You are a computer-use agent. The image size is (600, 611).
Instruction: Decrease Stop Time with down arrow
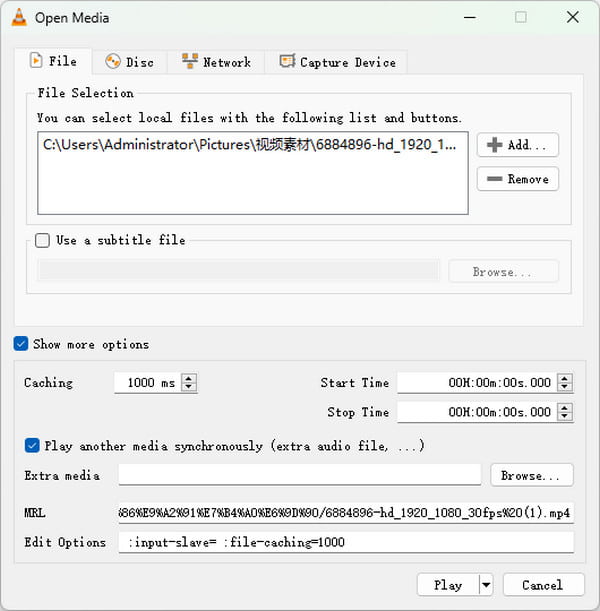pyautogui.click(x=565, y=416)
